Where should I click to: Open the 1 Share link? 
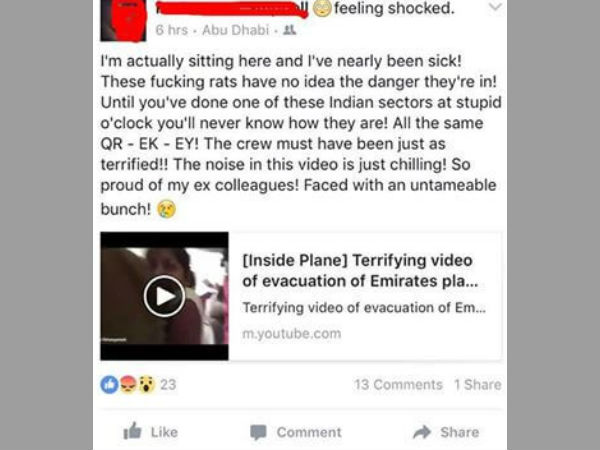478,385
